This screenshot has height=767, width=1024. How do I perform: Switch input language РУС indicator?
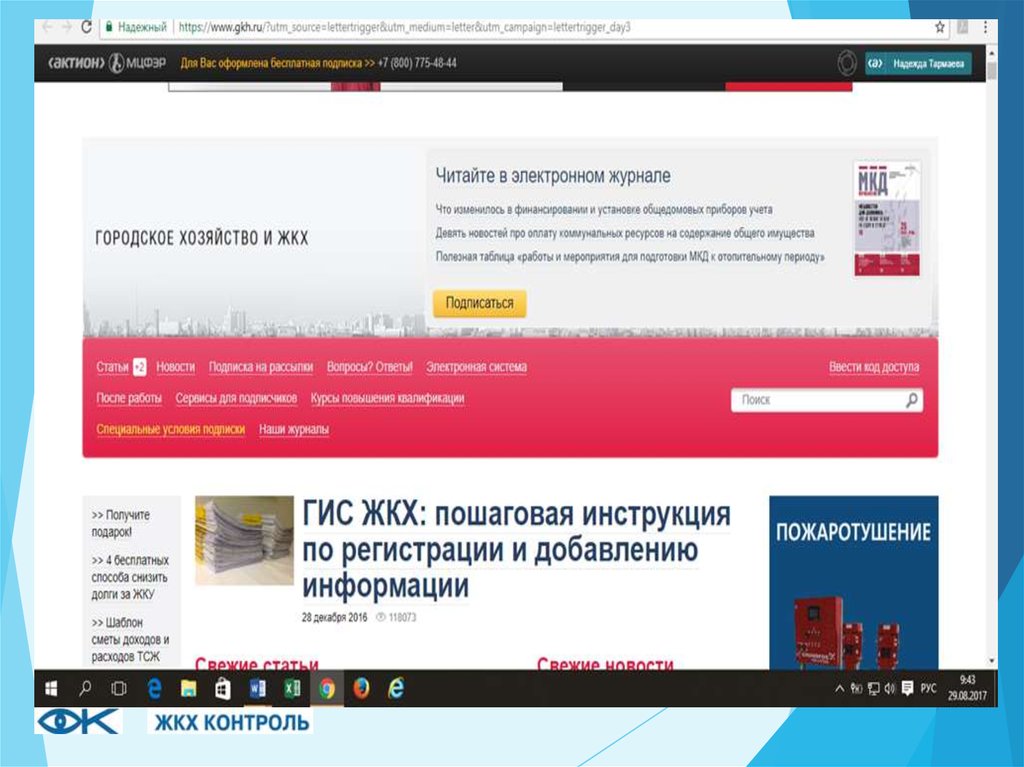(928, 689)
